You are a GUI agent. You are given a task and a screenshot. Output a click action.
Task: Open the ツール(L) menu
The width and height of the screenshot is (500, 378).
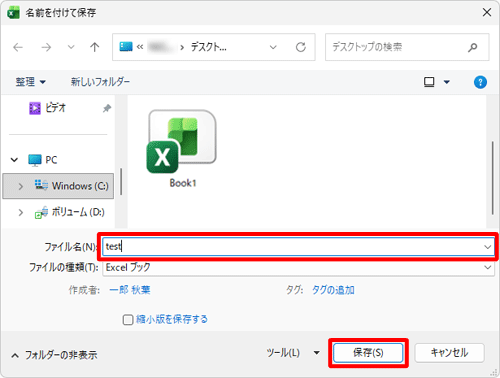pyautogui.click(x=293, y=353)
